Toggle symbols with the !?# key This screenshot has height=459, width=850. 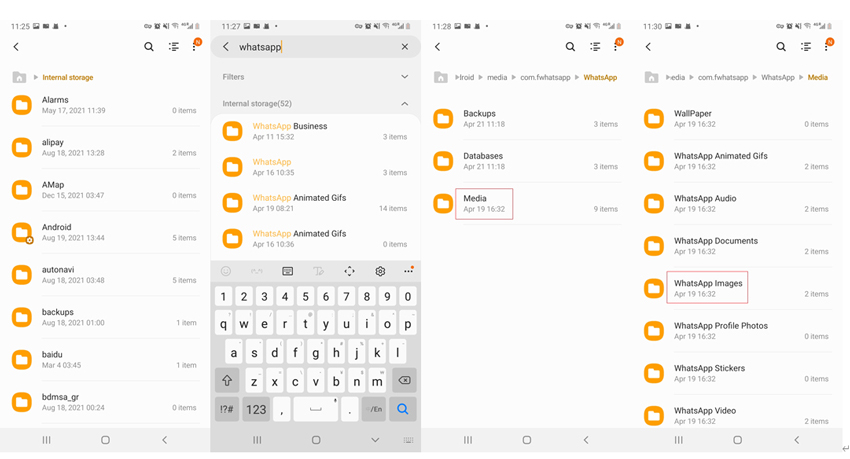pos(227,409)
